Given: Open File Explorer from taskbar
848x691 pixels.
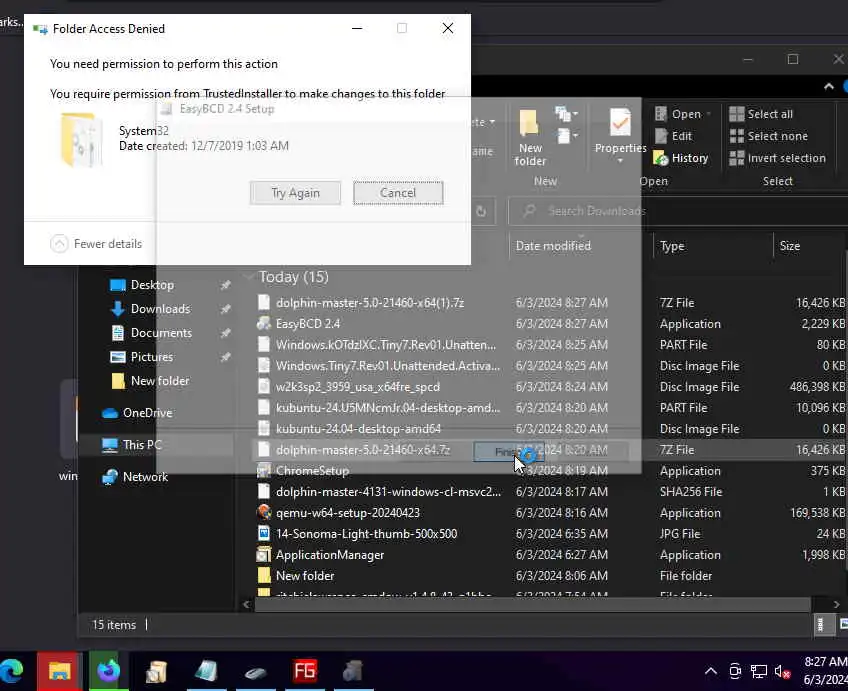Looking at the screenshot, I should [59, 671].
